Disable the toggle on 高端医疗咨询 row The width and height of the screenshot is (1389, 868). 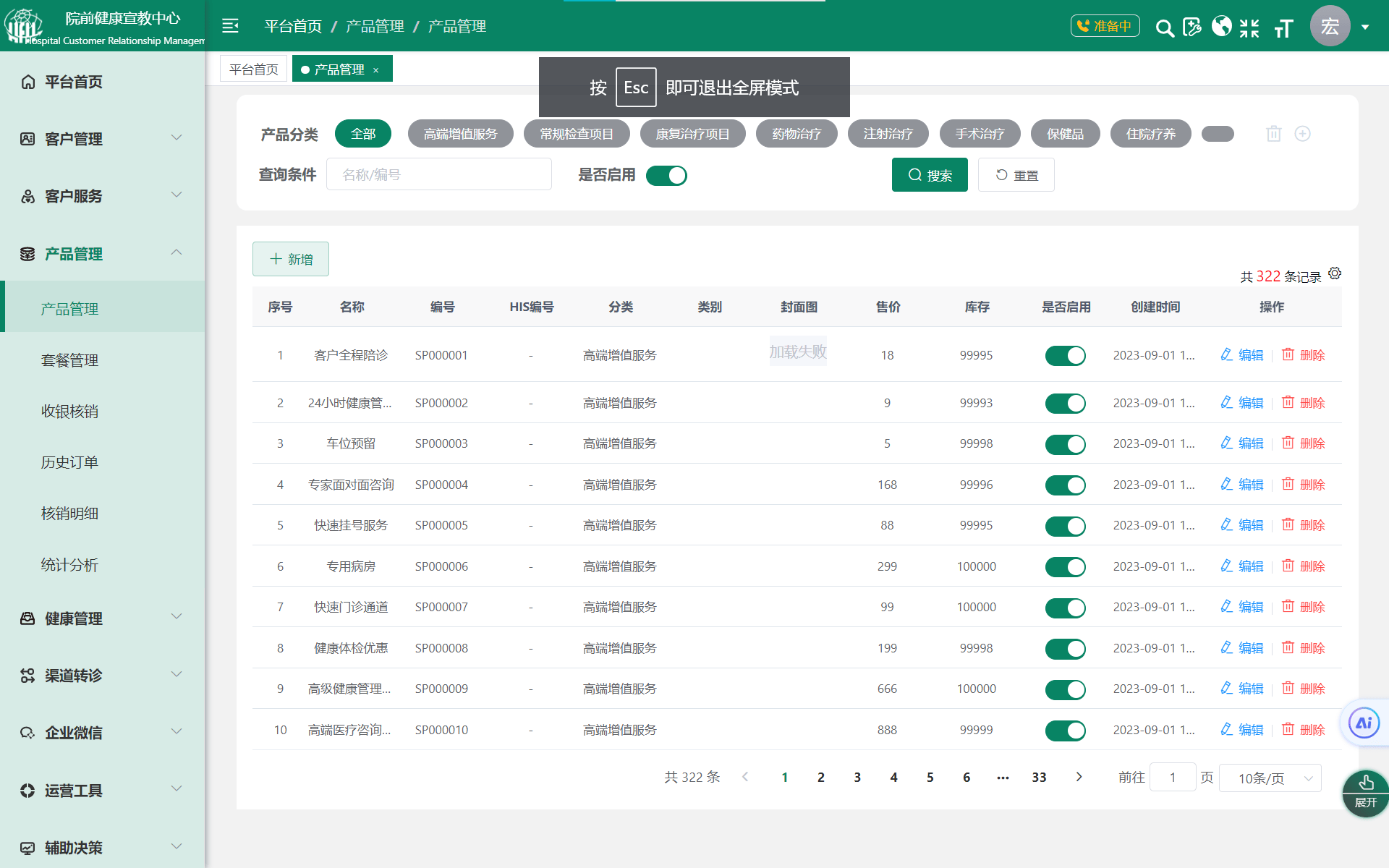(1065, 731)
